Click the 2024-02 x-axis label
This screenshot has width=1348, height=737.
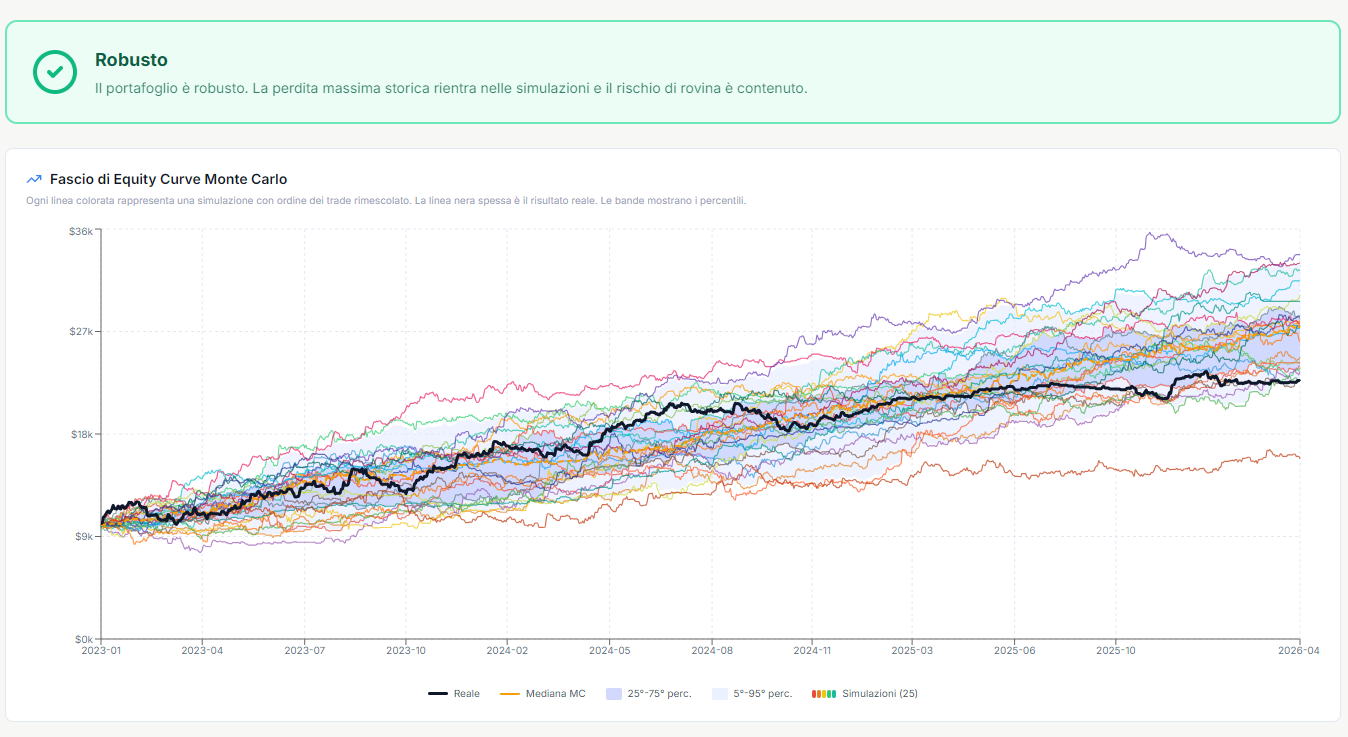(x=507, y=650)
